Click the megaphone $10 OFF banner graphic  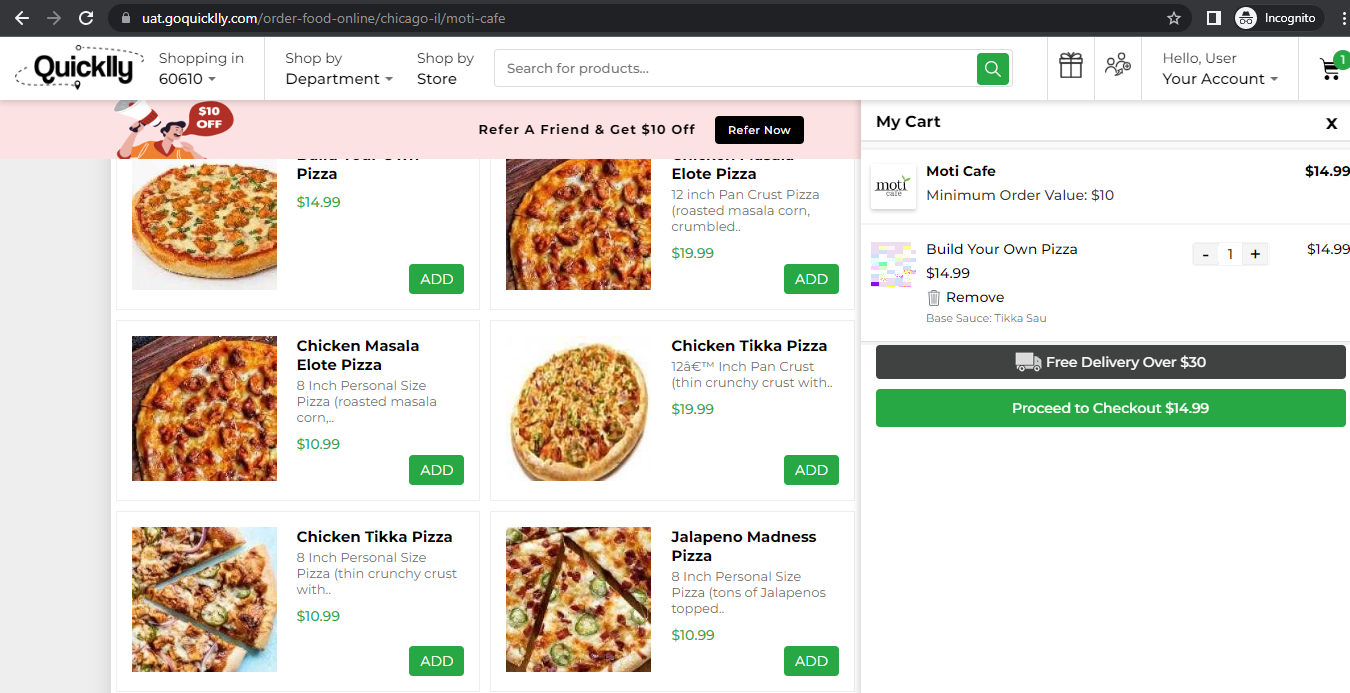tap(174, 129)
